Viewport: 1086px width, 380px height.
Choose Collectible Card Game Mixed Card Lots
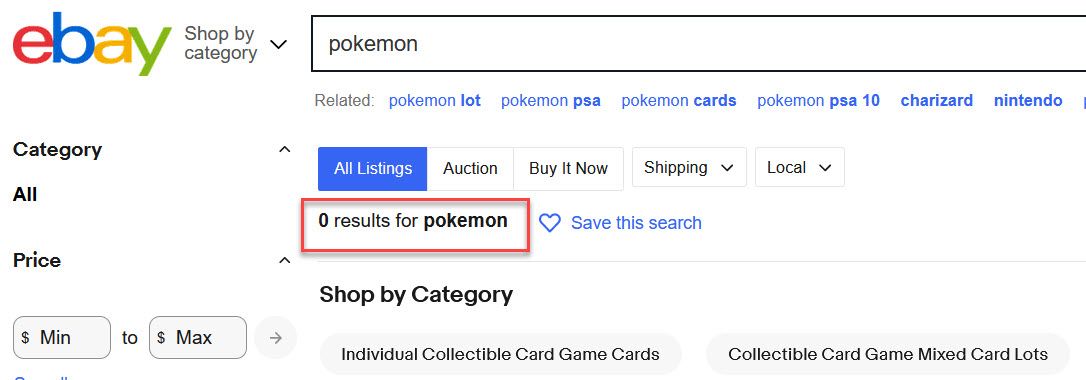pyautogui.click(x=888, y=354)
